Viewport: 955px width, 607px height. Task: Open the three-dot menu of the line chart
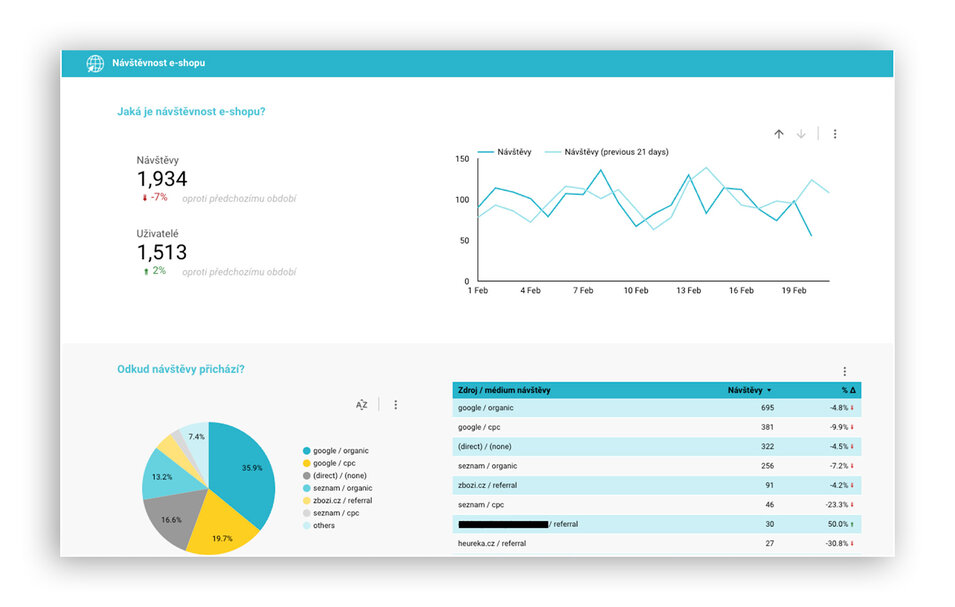pyautogui.click(x=835, y=134)
